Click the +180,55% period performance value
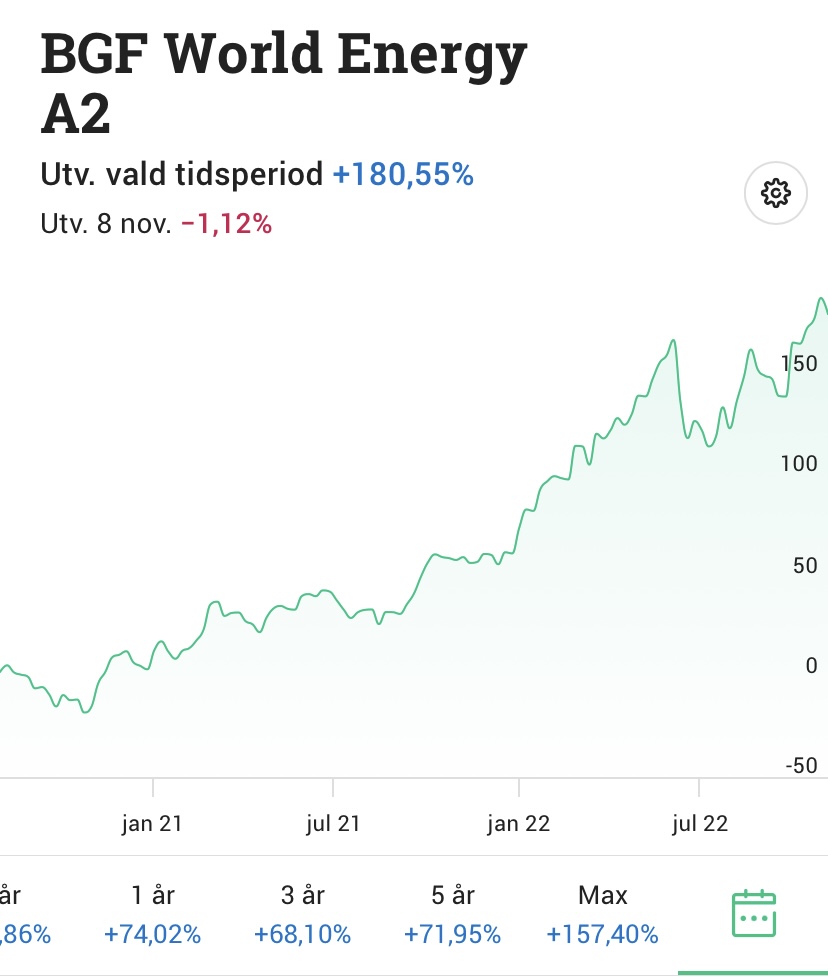The image size is (828, 980). [403, 175]
